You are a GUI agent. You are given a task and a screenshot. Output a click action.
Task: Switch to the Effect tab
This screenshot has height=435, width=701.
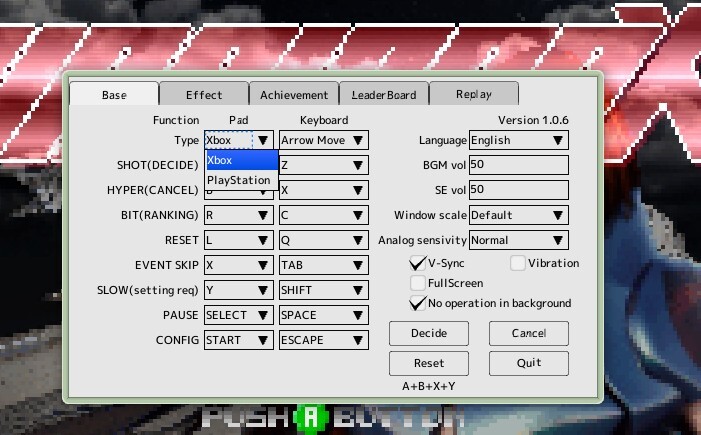pyautogui.click(x=204, y=94)
